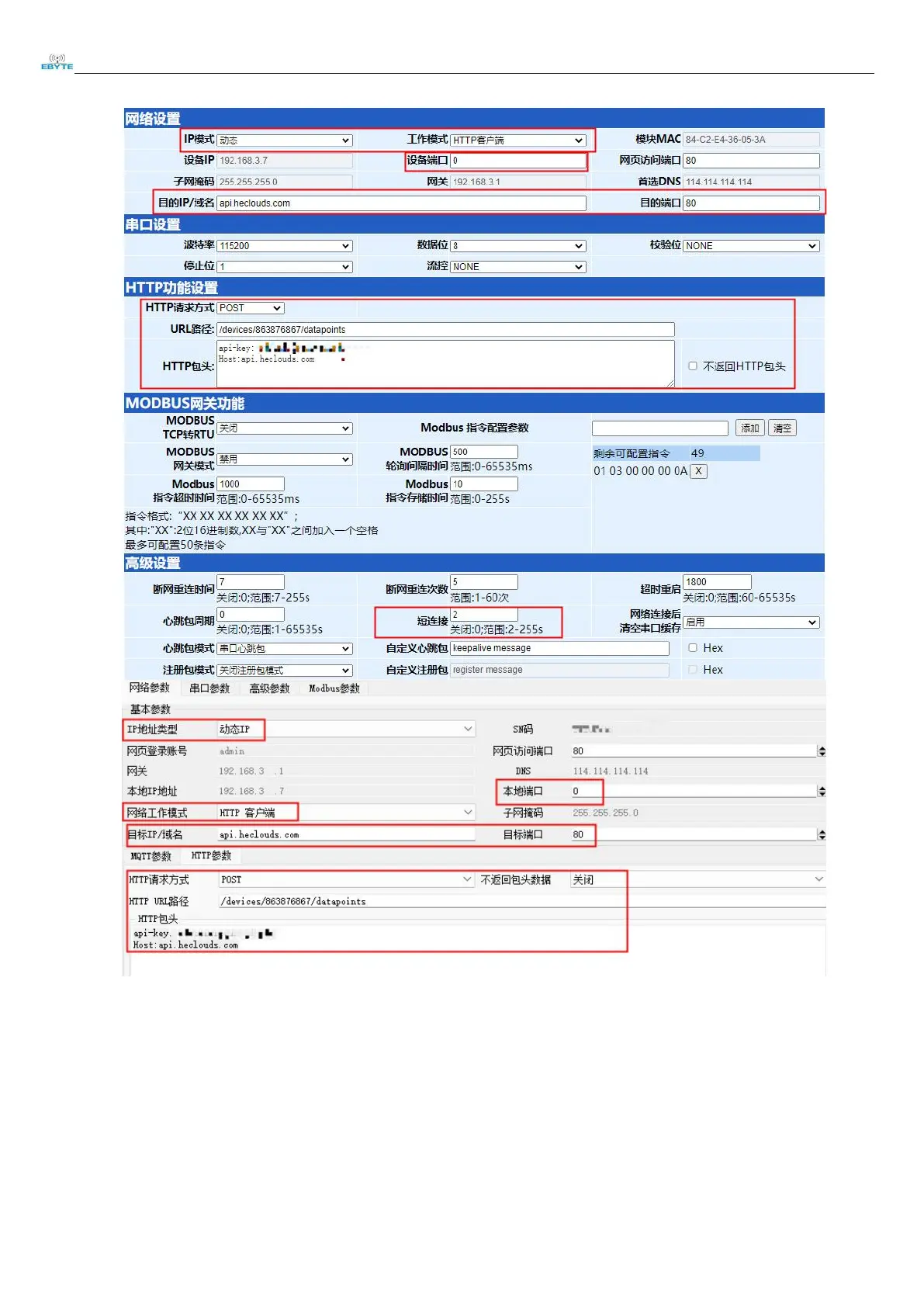924x1307 pixels.
Task: Expand the 心跳包模式 dropdown showing 串口心跳包
Action: [x=284, y=649]
